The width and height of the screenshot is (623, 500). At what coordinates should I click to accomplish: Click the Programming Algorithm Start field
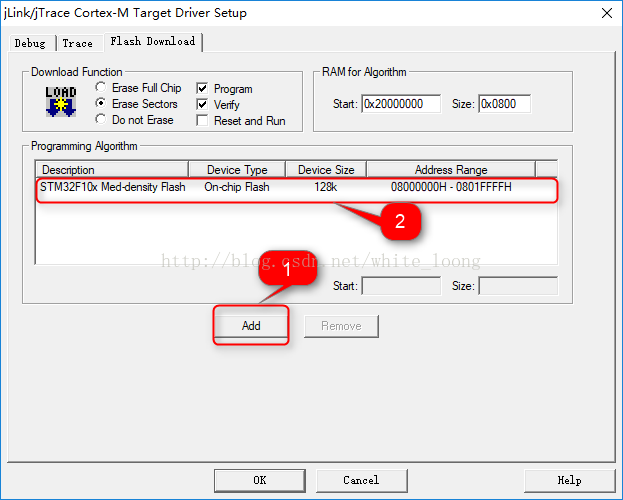point(401,286)
